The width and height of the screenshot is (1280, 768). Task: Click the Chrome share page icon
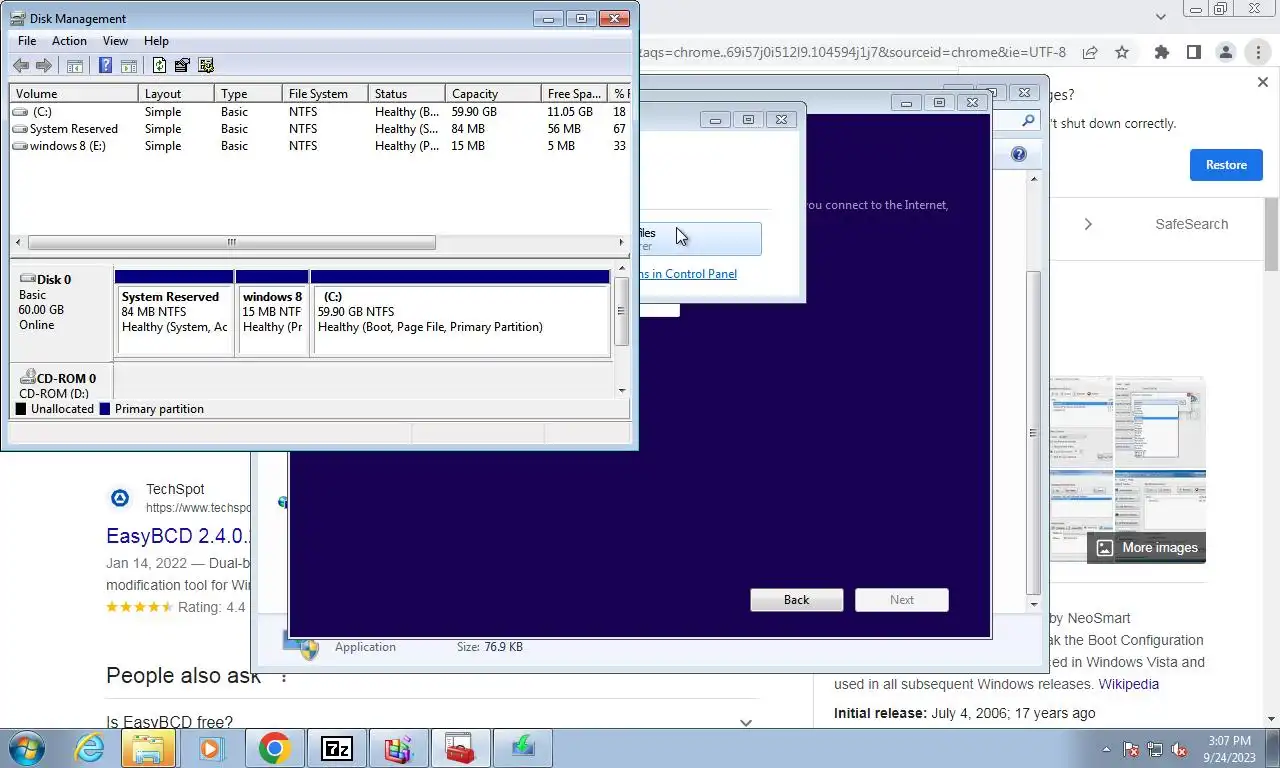pos(1090,52)
